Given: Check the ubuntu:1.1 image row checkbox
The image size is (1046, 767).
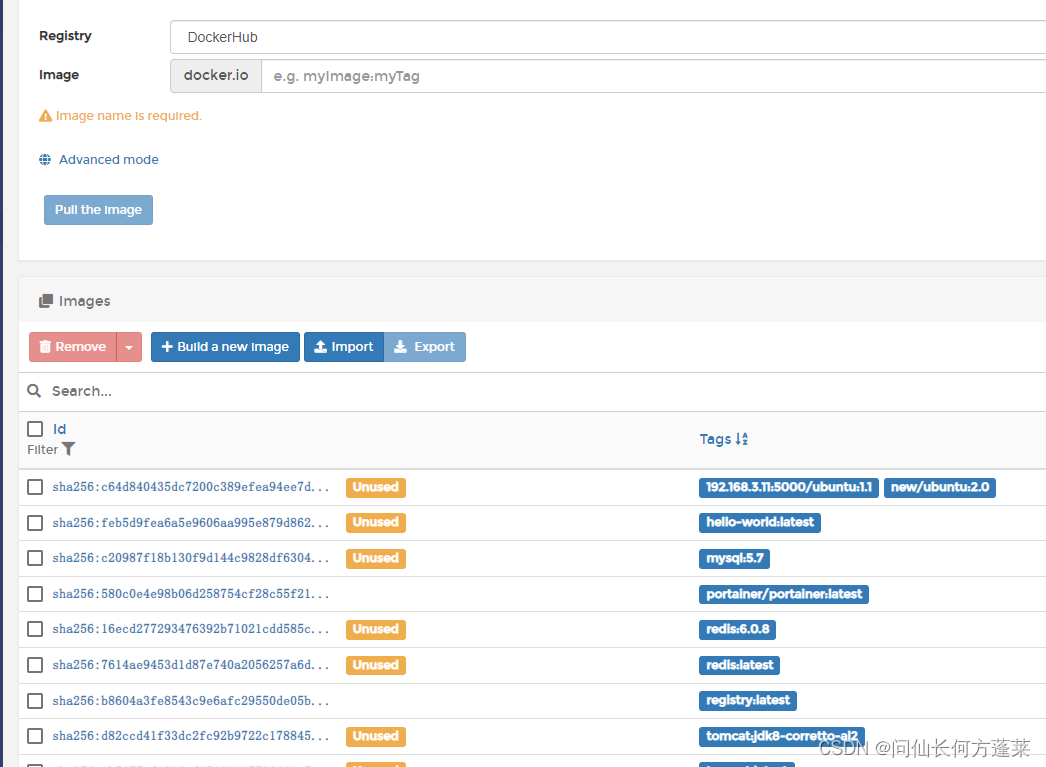Looking at the screenshot, I should pyautogui.click(x=35, y=487).
